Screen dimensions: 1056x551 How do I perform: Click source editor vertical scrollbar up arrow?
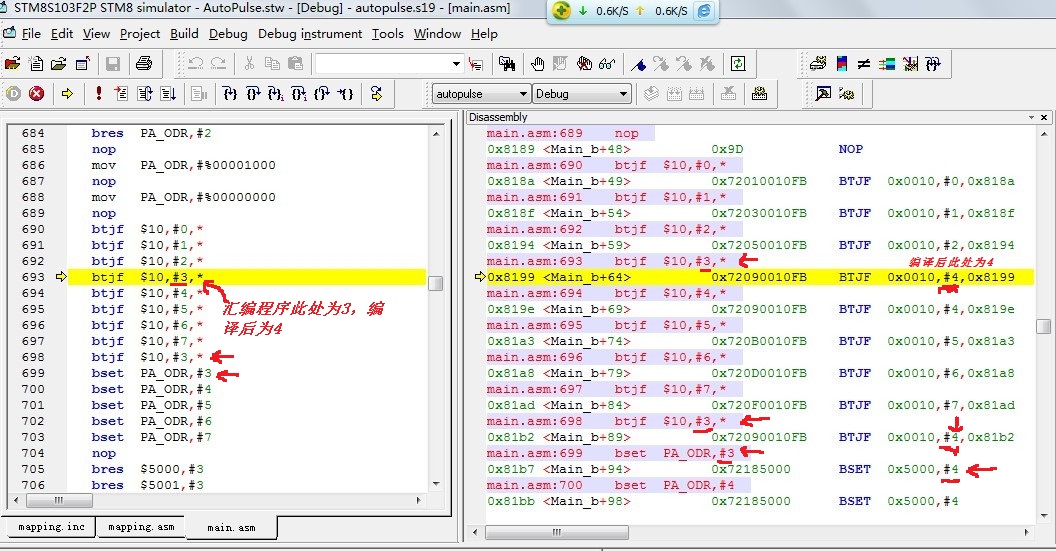point(436,133)
